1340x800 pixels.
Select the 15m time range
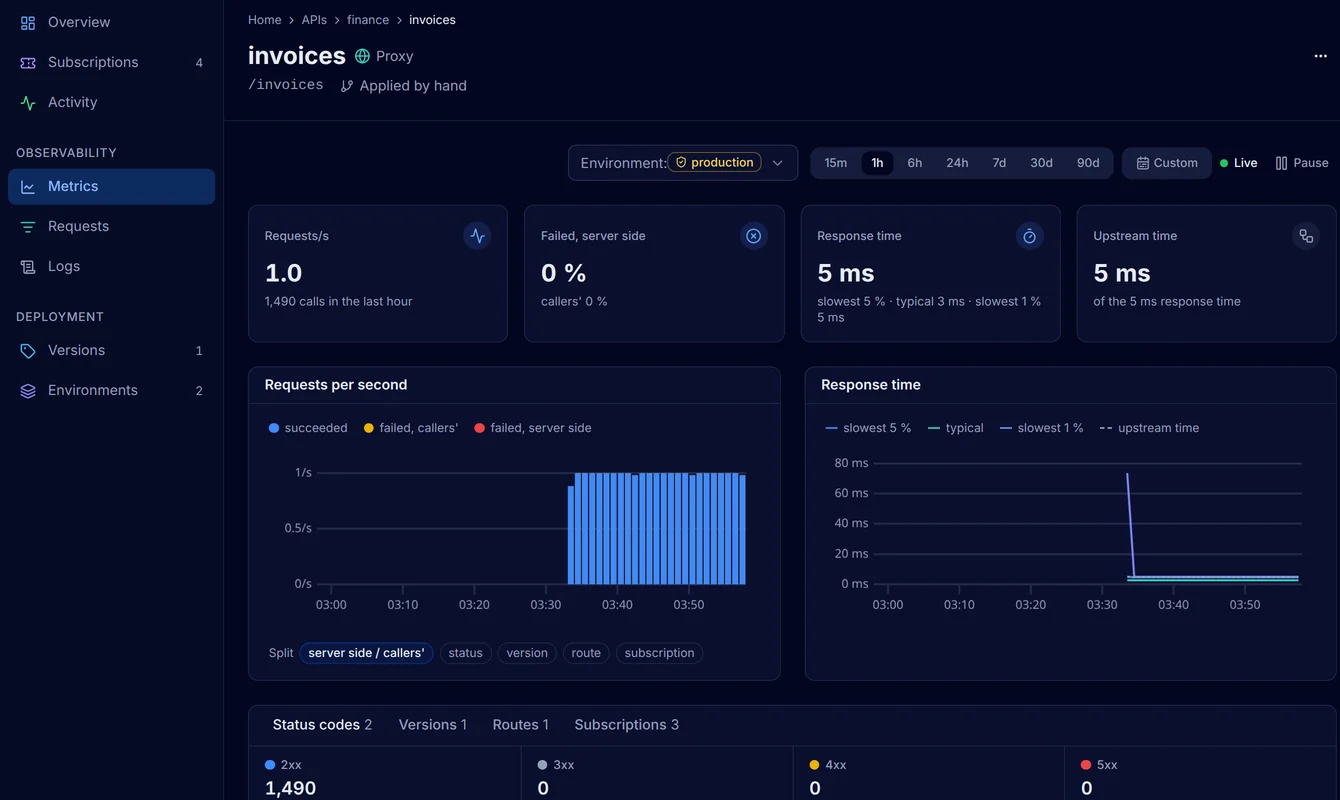(x=836, y=163)
